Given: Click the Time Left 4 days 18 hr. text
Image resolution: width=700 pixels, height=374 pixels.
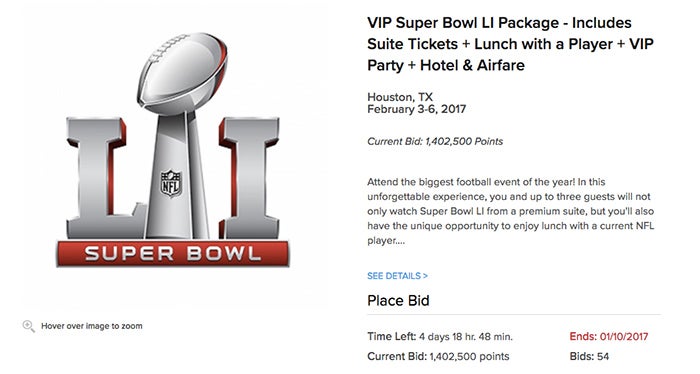Looking at the screenshot, I should coord(440,337).
